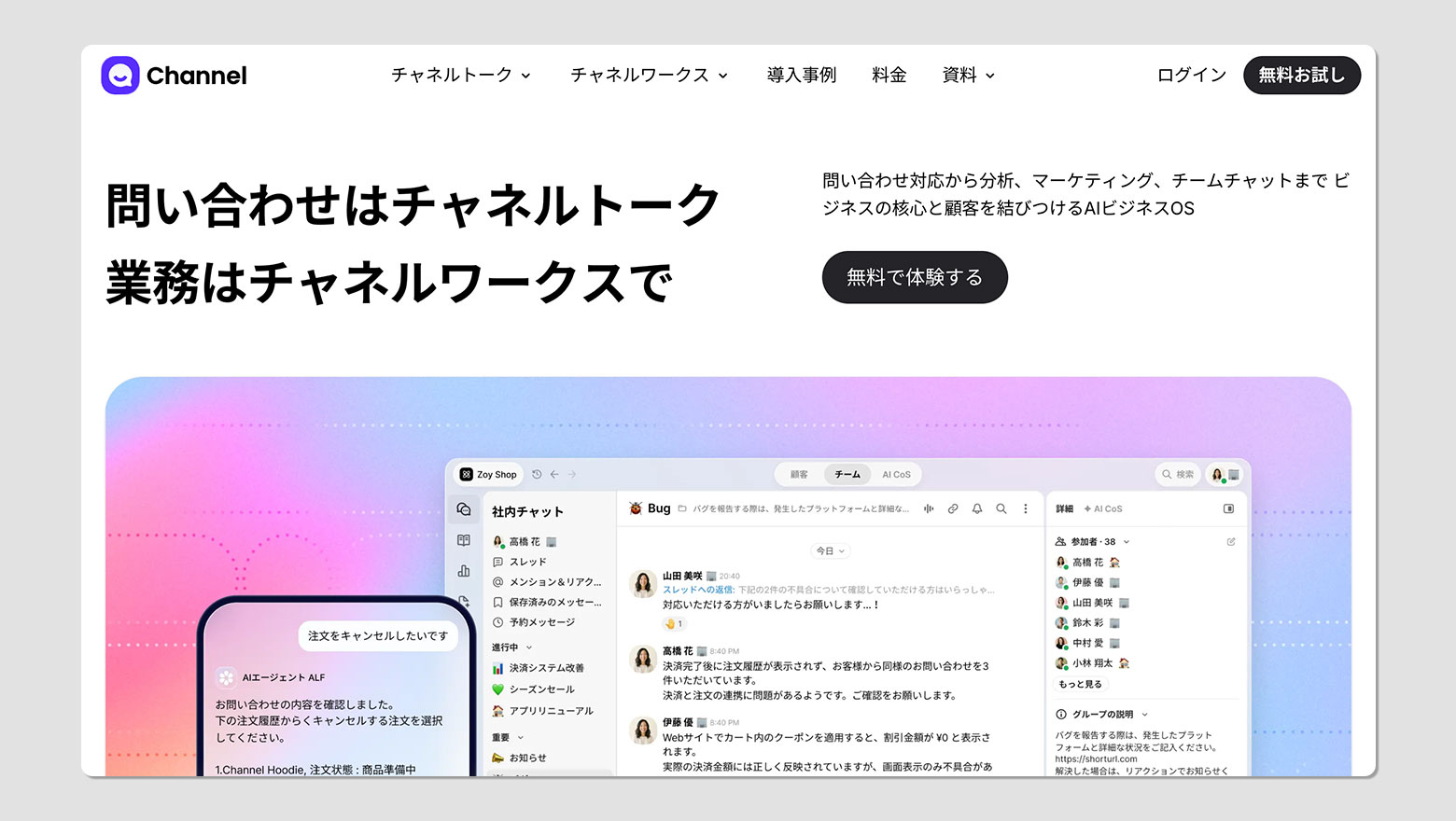Collapse the 進行中 section in sidebar
The image size is (1456, 821).
[511, 647]
